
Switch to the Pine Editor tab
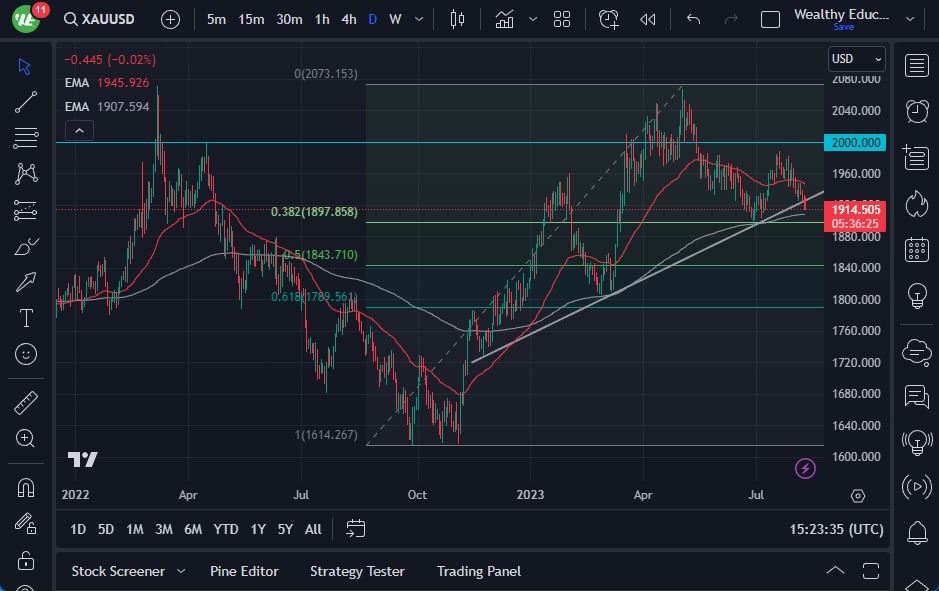(x=244, y=571)
